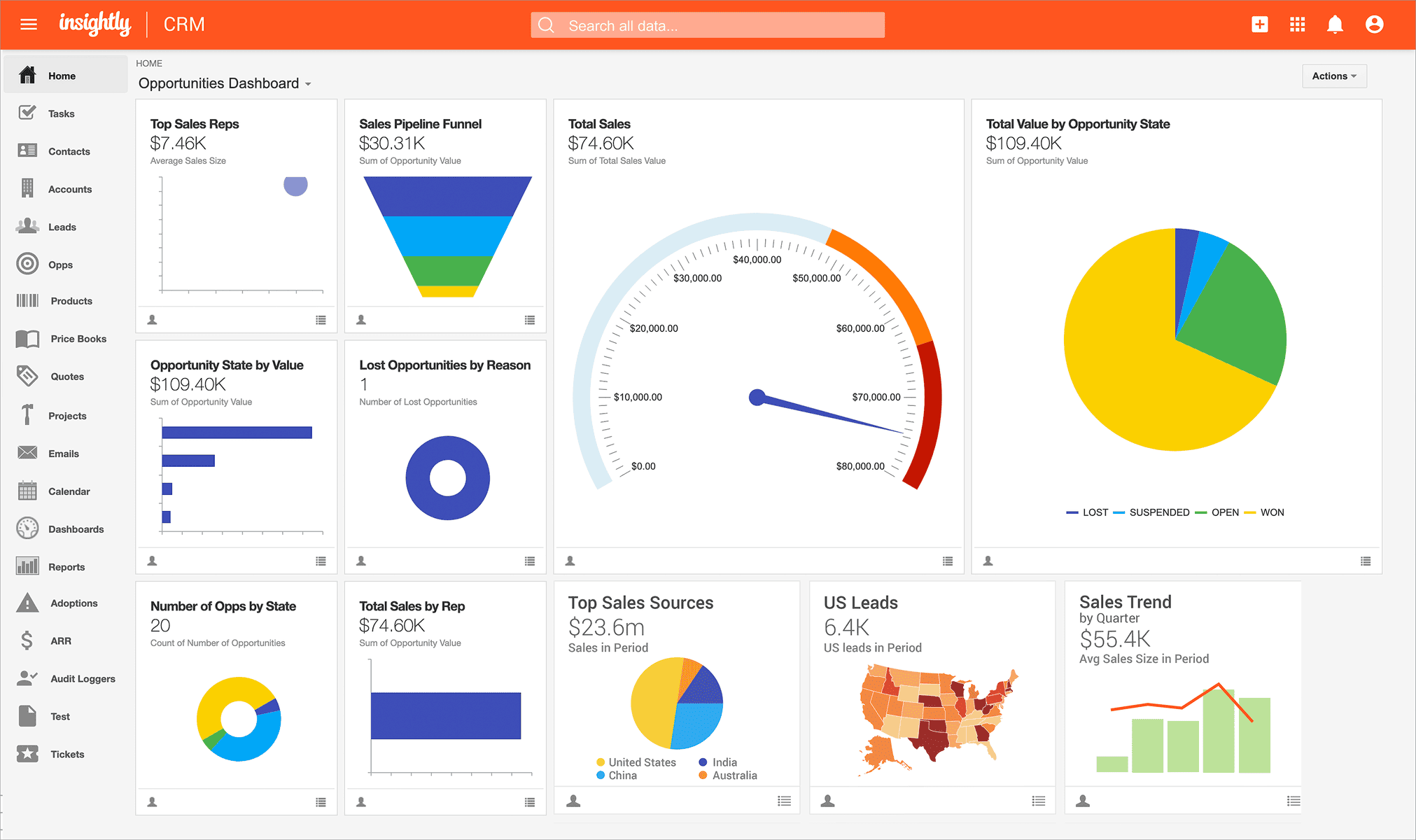Click the grid/apps menu icon
Screen dimensions: 1416x840
[1298, 25]
